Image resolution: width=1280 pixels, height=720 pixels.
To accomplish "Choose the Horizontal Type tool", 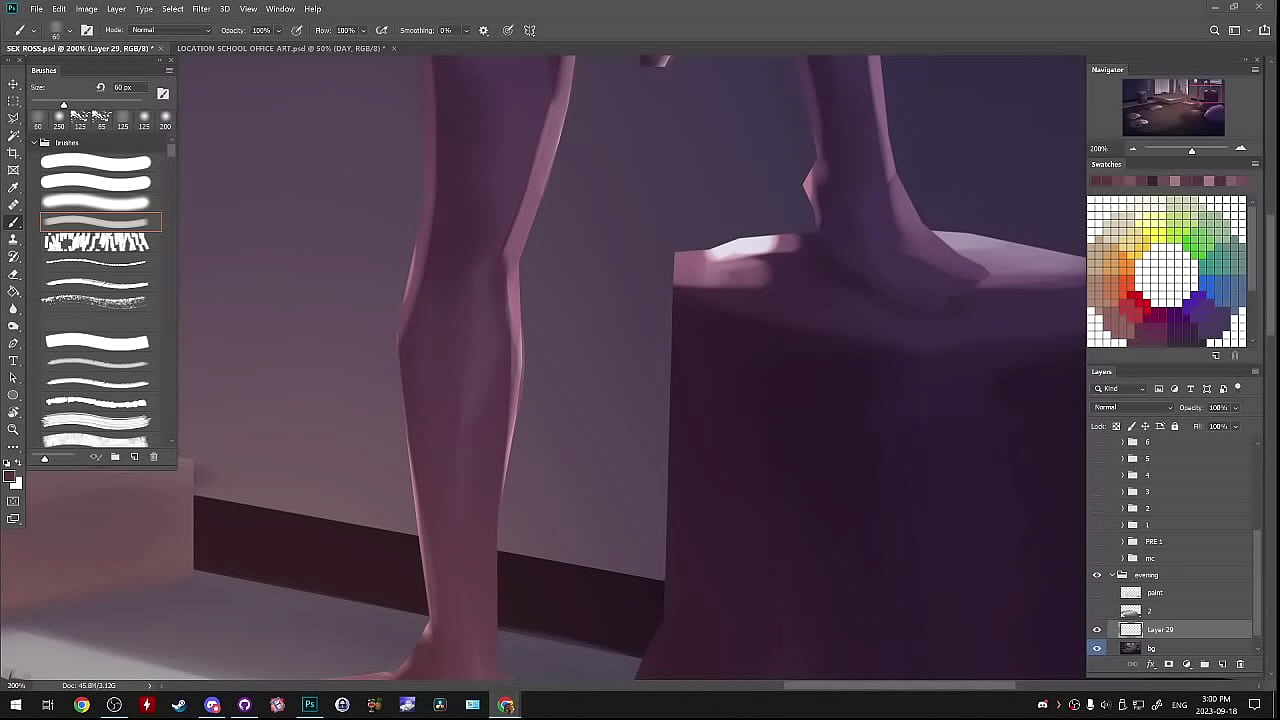I will [13, 360].
